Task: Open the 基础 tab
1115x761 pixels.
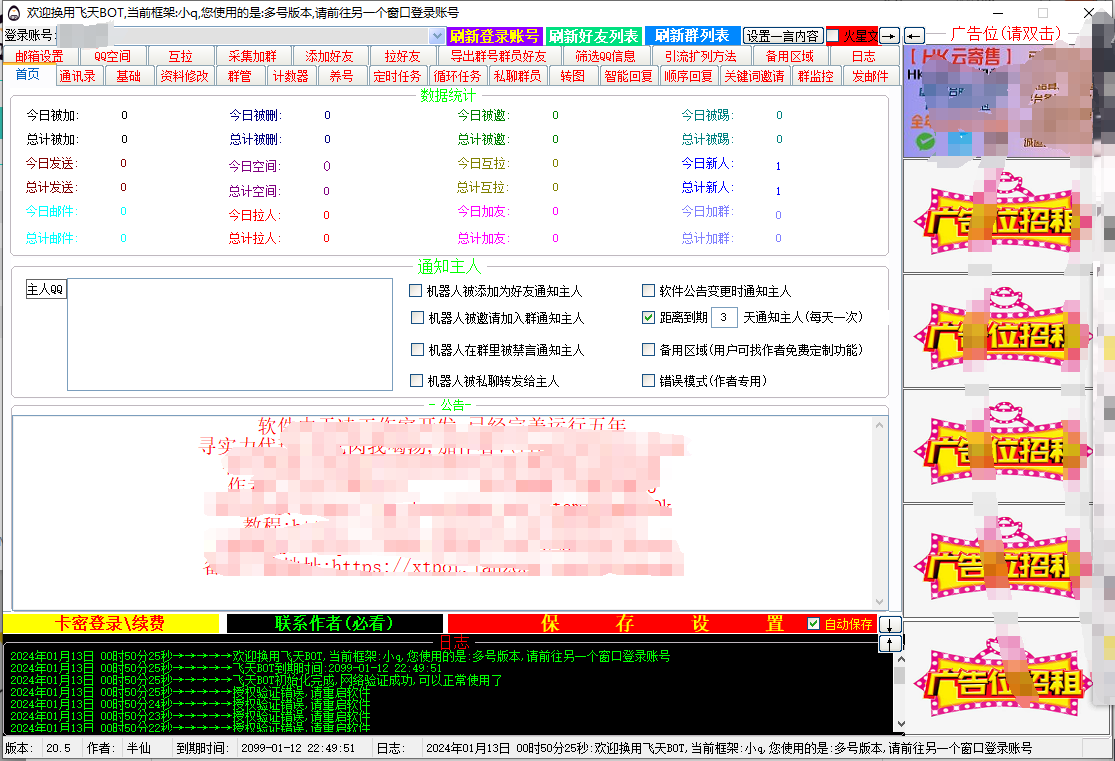Action: pos(129,76)
